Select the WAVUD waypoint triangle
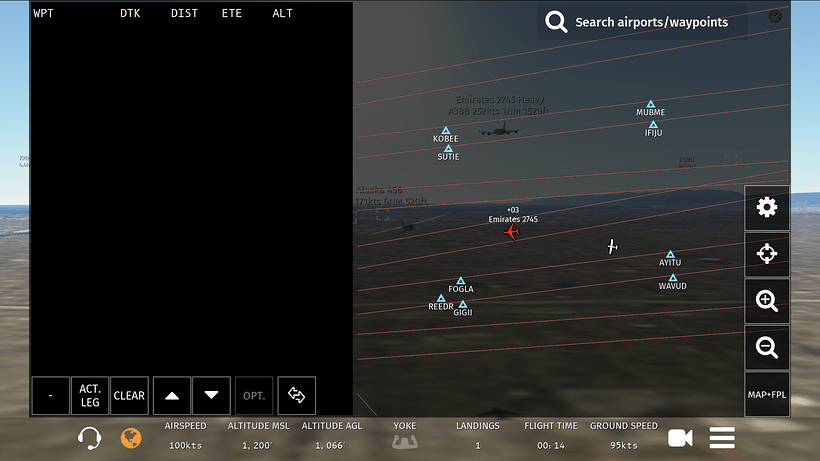820x461 pixels. [673, 278]
